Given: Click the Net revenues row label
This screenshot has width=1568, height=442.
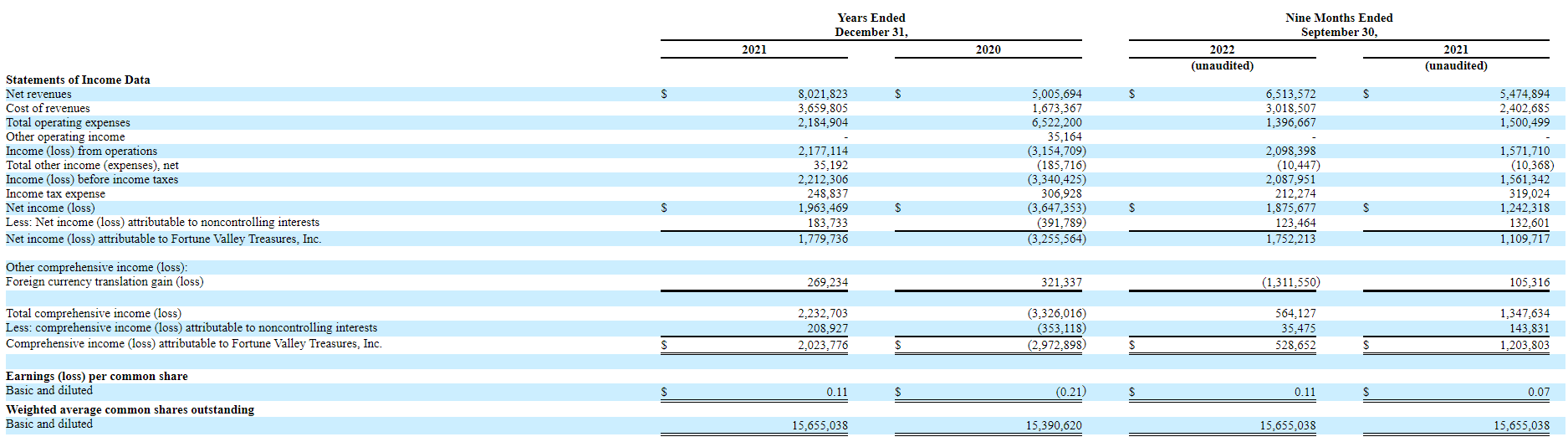Looking at the screenshot, I should (38, 95).
